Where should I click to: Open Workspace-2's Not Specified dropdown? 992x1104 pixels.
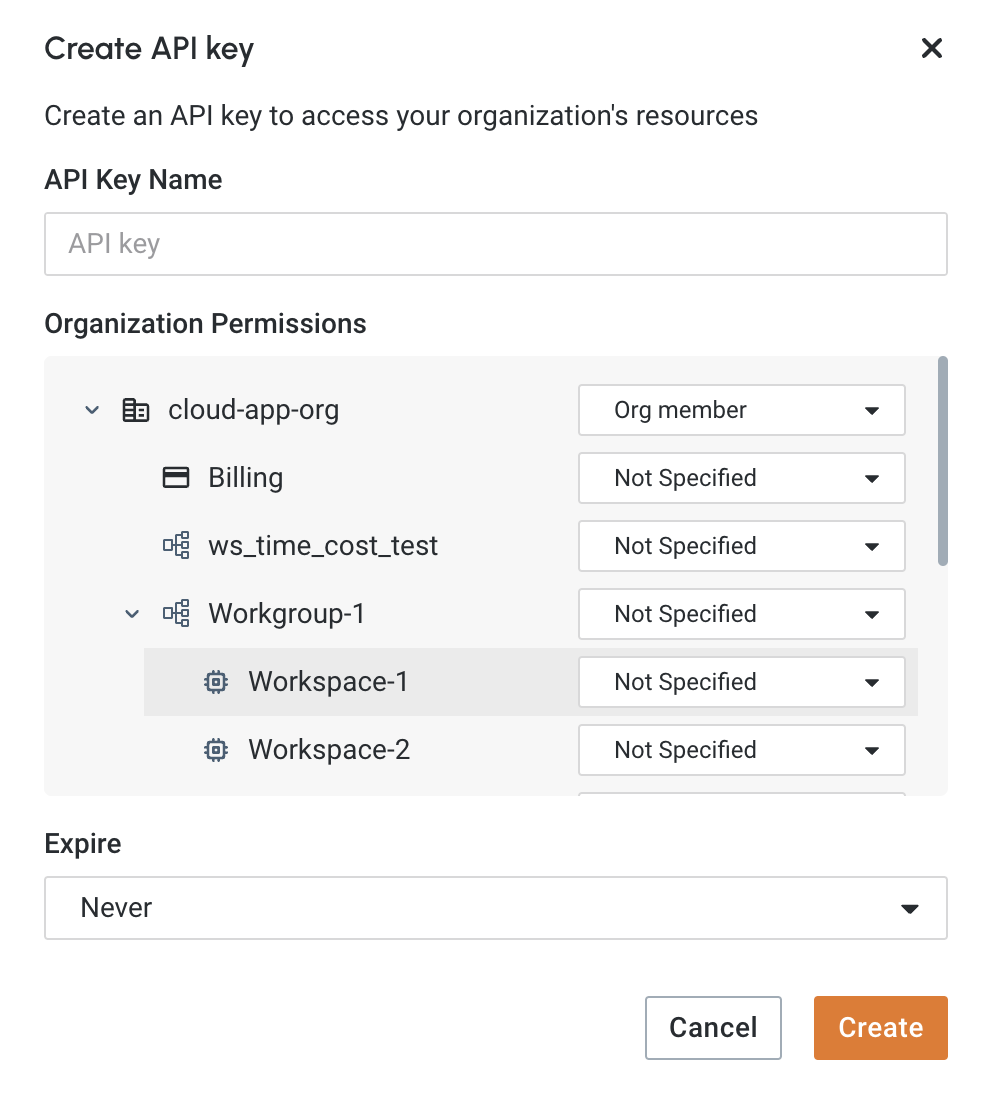(741, 749)
